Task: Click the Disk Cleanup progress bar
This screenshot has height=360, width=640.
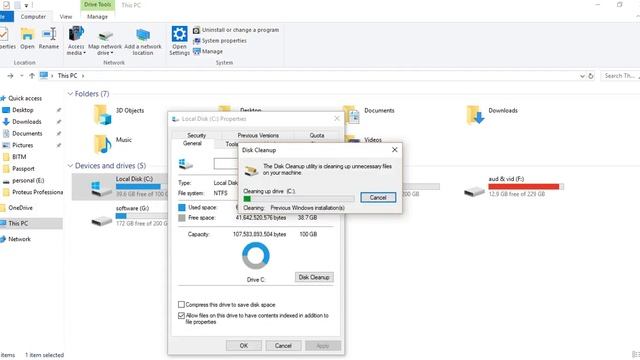Action: point(299,199)
